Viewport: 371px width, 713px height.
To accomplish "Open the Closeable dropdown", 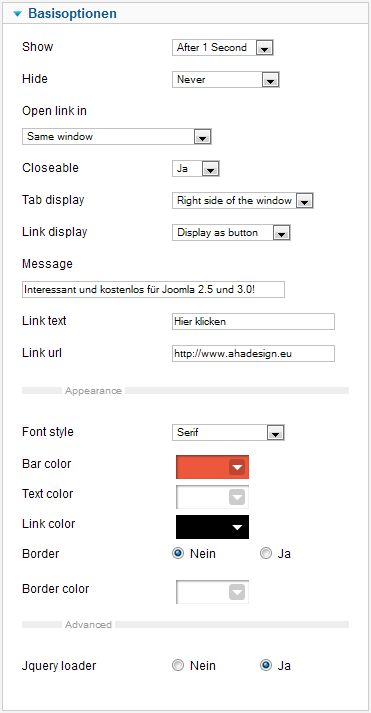I will [x=196, y=168].
